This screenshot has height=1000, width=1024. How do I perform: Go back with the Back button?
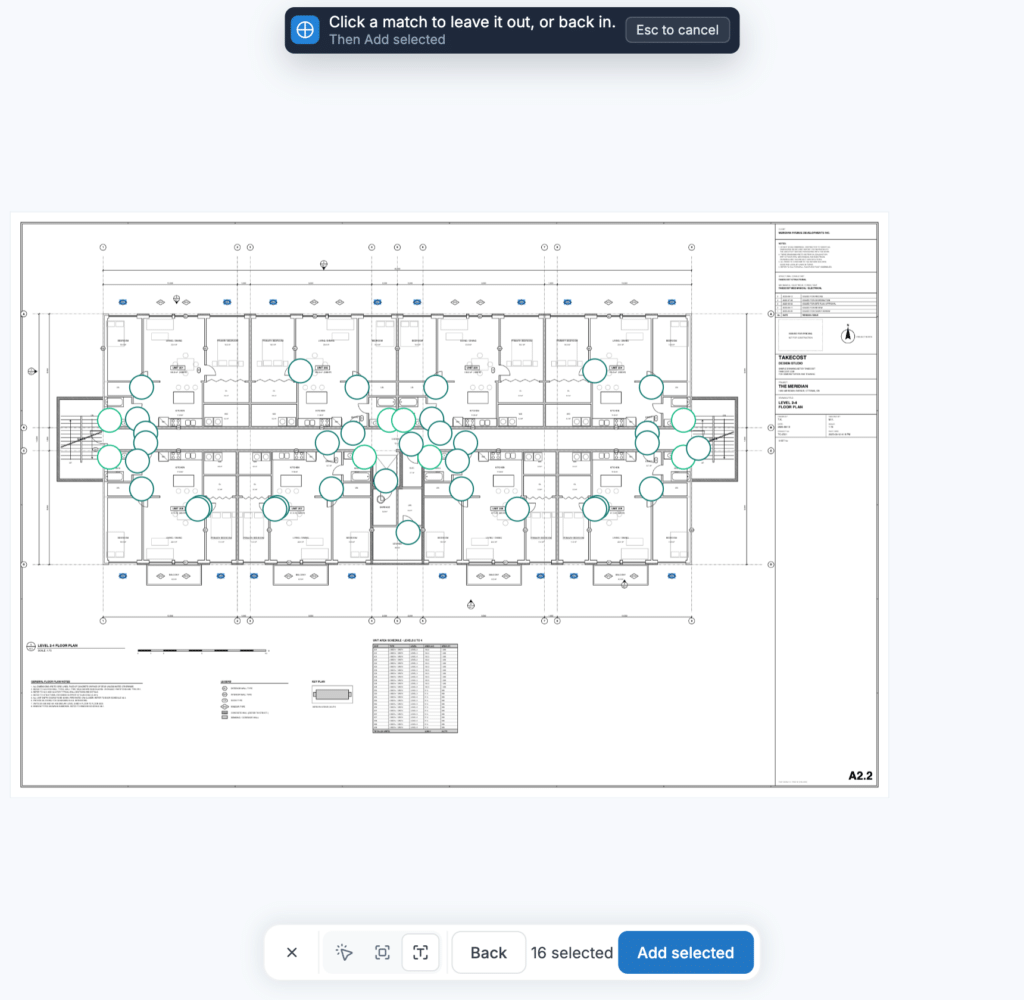tap(488, 952)
